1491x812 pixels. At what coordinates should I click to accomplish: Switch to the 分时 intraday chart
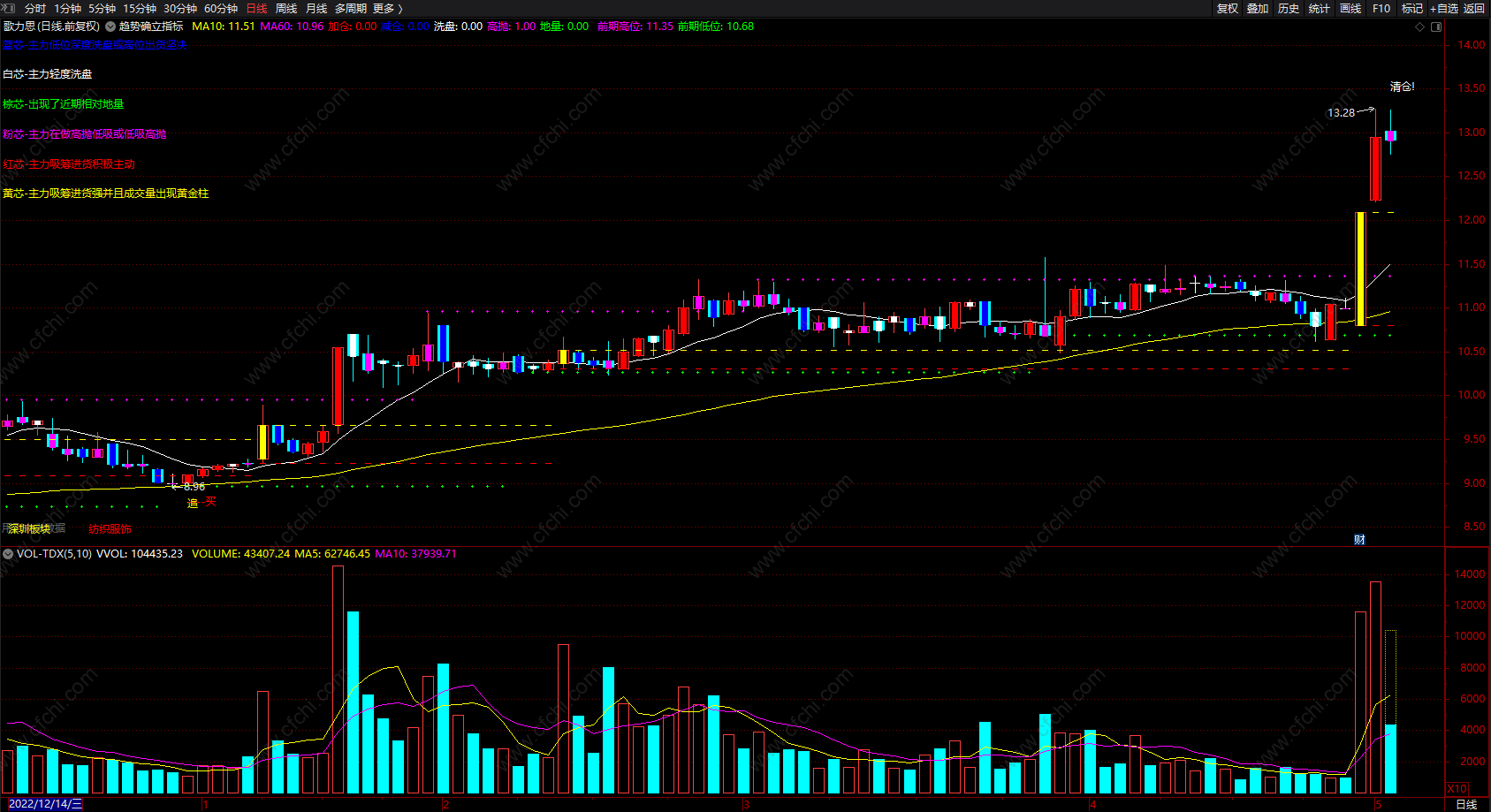click(x=35, y=8)
